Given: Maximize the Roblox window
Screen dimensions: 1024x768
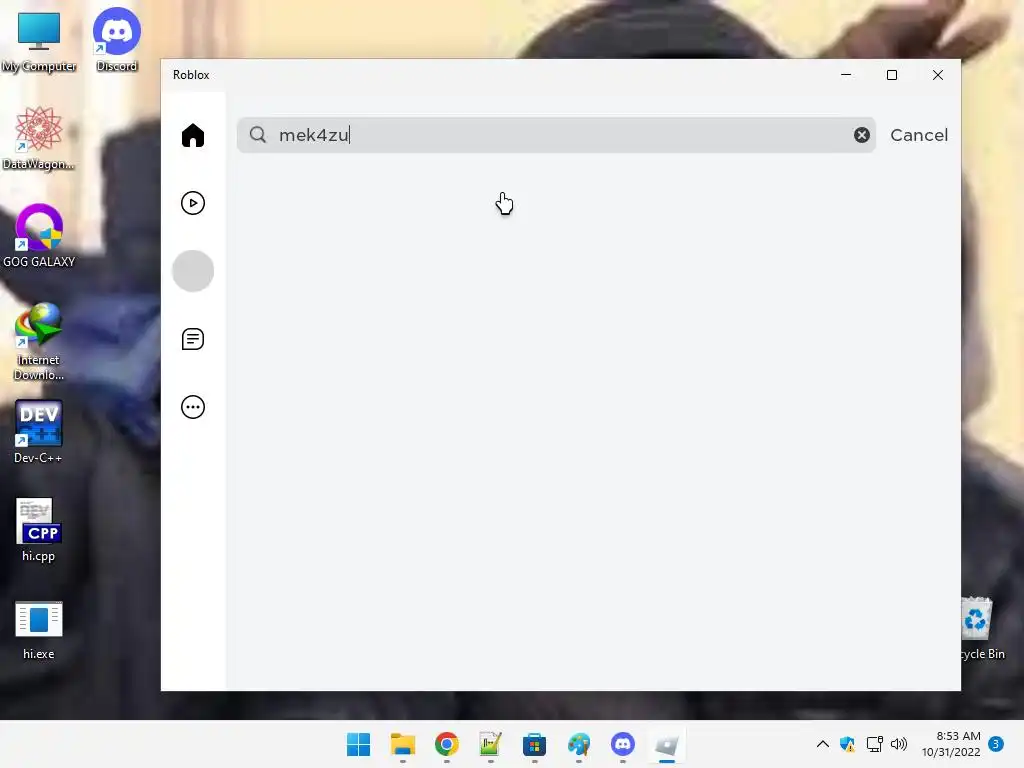Looking at the screenshot, I should coord(891,75).
